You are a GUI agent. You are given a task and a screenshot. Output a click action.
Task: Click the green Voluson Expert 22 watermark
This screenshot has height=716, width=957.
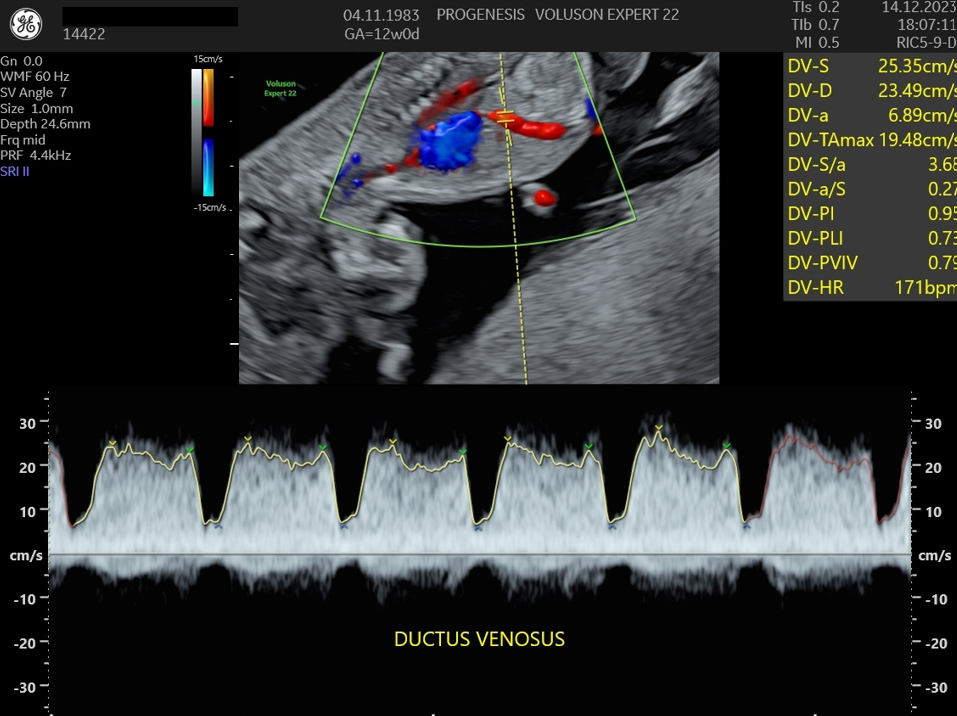tap(281, 89)
